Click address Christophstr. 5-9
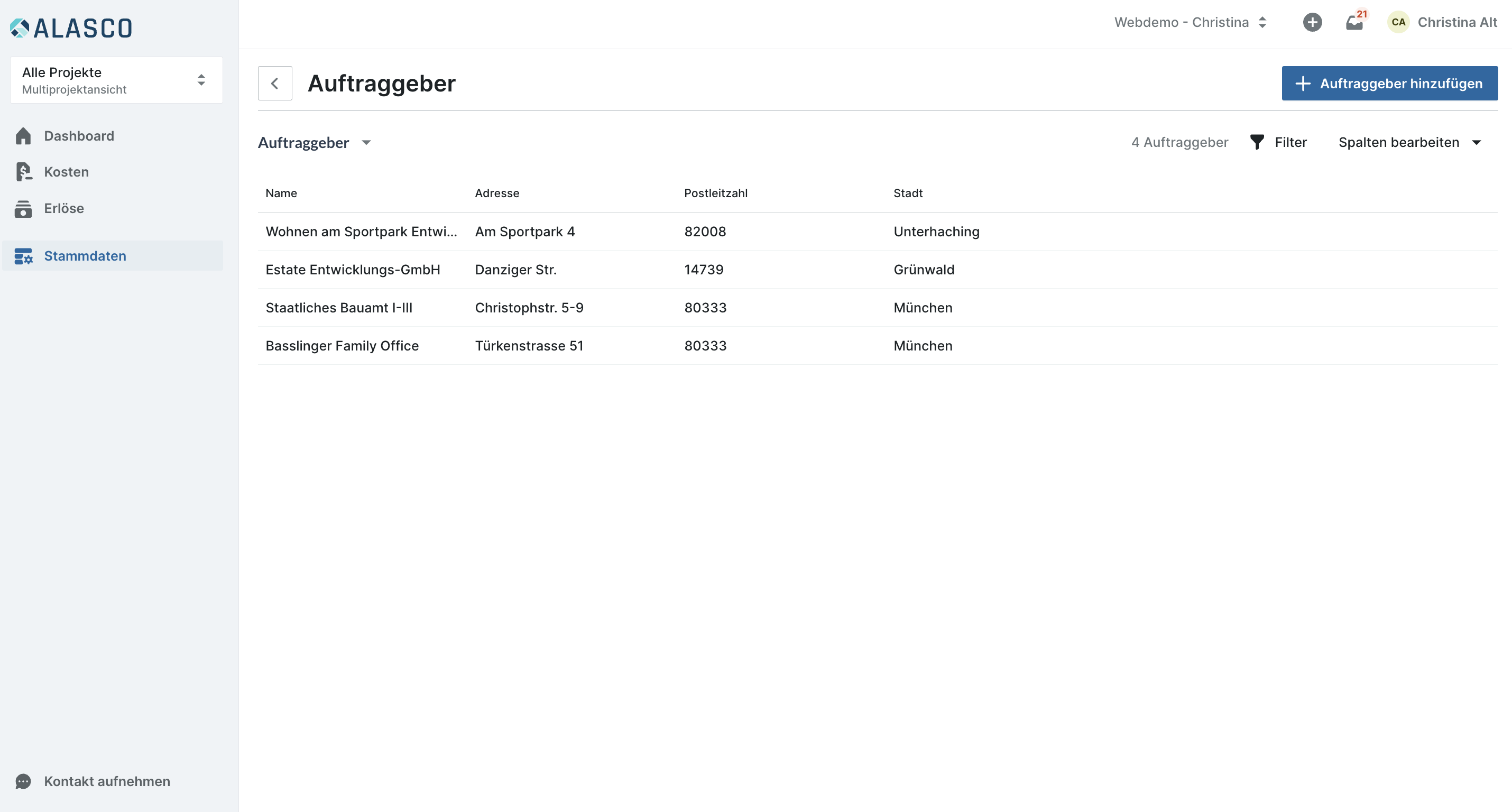This screenshot has height=812, width=1512. 529,308
